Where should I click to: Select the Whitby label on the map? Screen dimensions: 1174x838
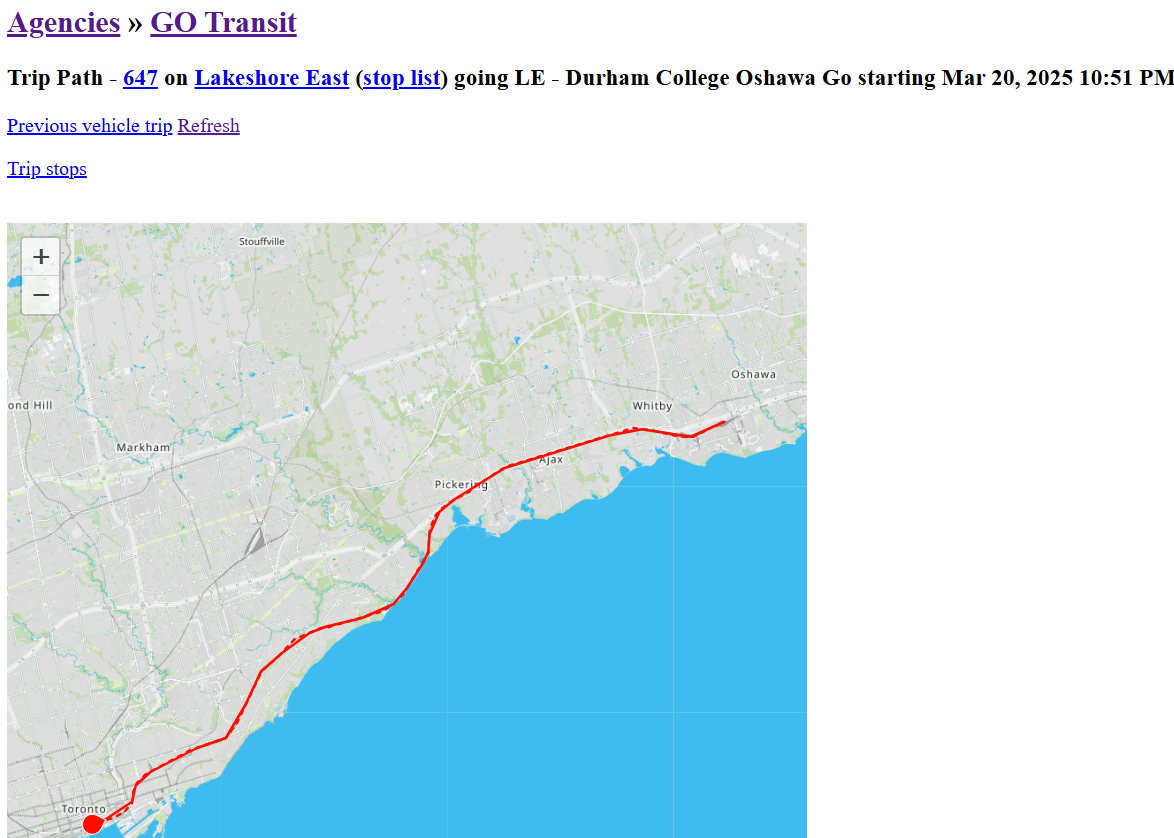[652, 406]
